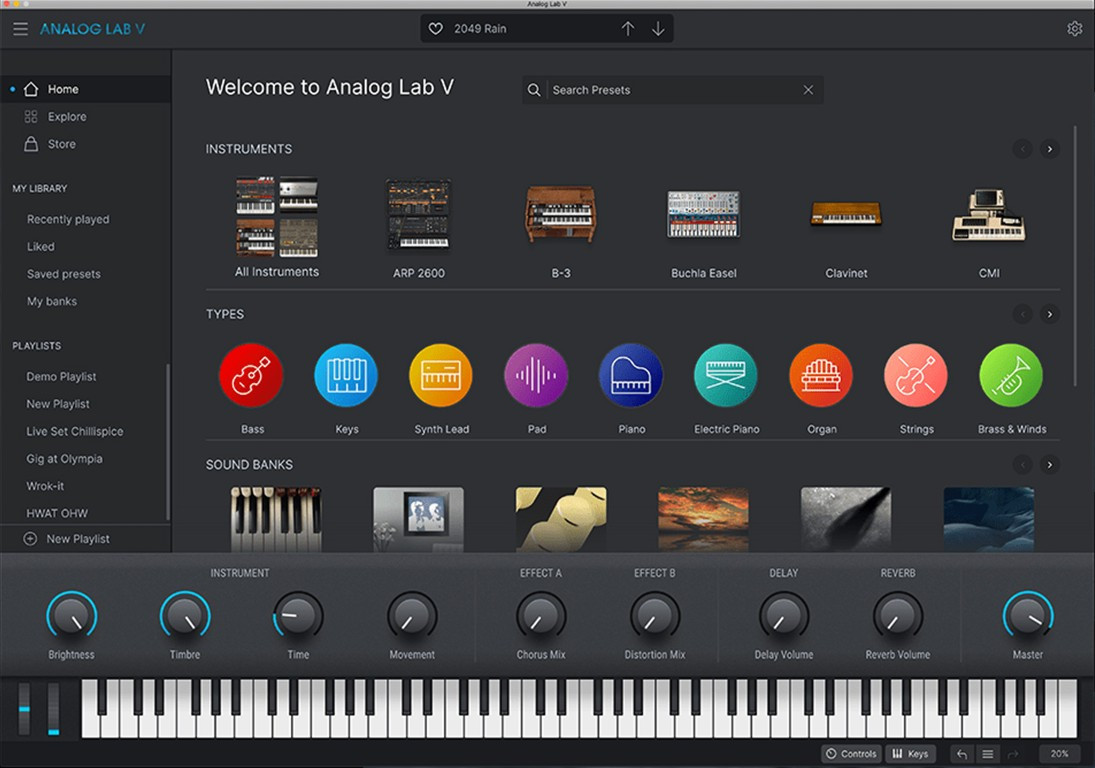This screenshot has width=1095, height=768.
Task: Select the Strings type icon
Action: pyautogui.click(x=916, y=375)
